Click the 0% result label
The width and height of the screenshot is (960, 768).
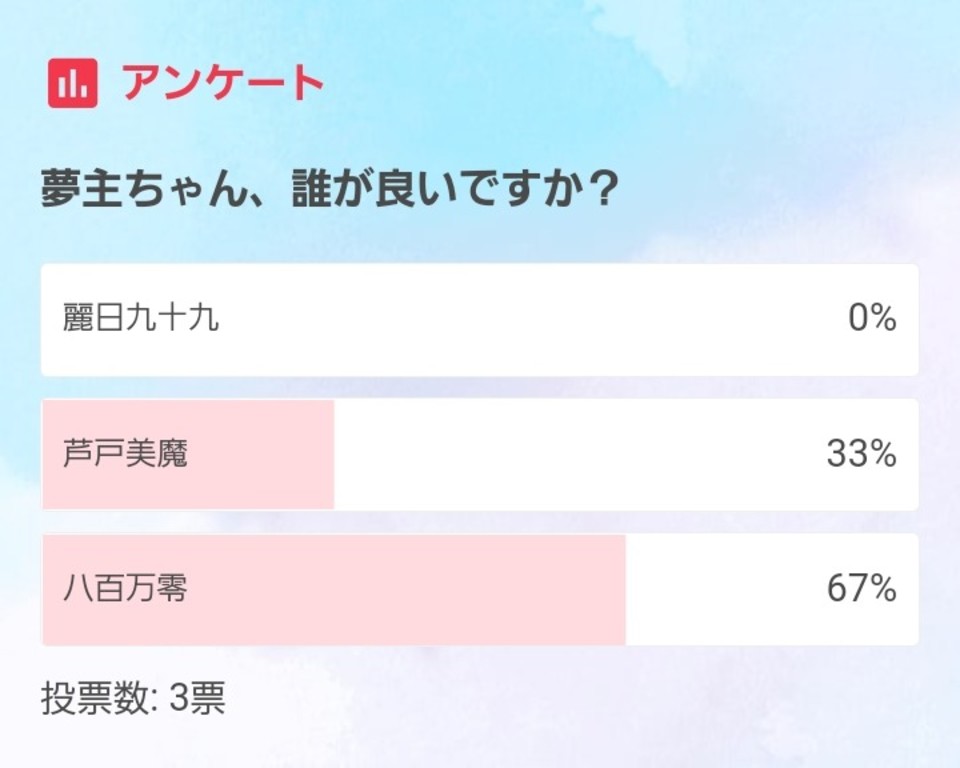[x=872, y=318]
